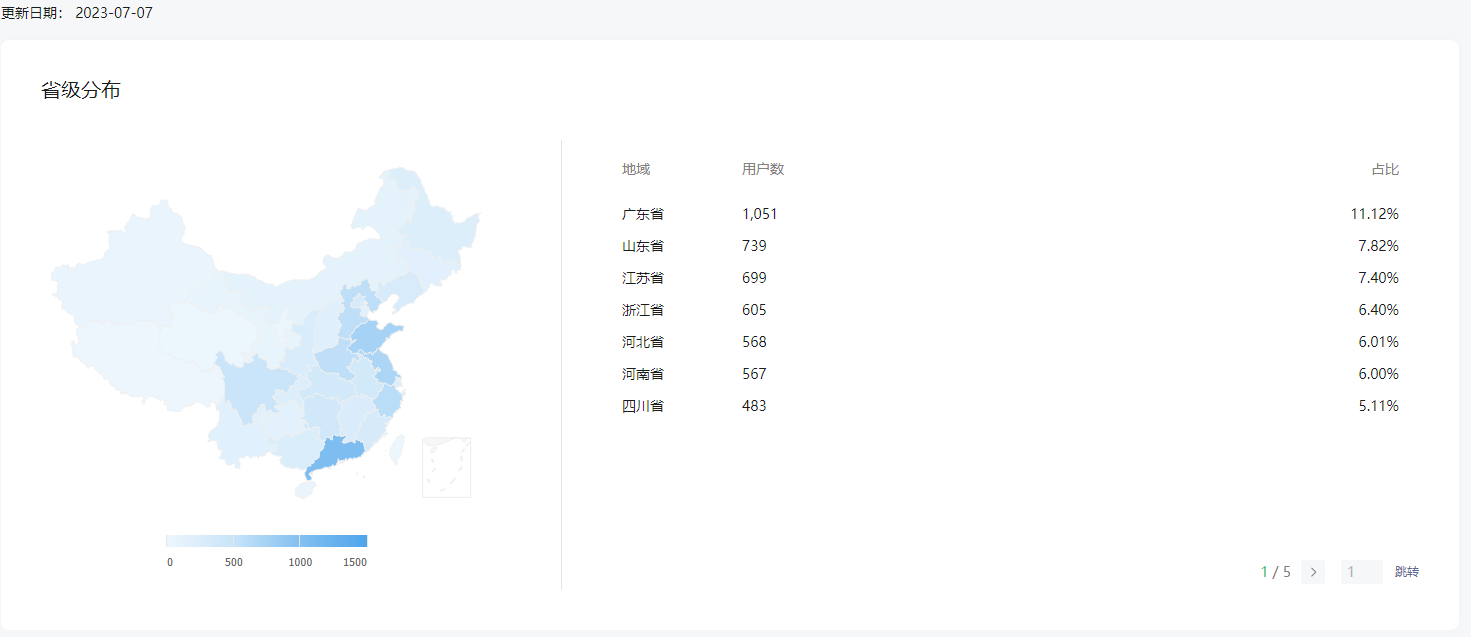Click percentage 6.40%
Image resolution: width=1471 pixels, height=637 pixels.
click(1379, 310)
